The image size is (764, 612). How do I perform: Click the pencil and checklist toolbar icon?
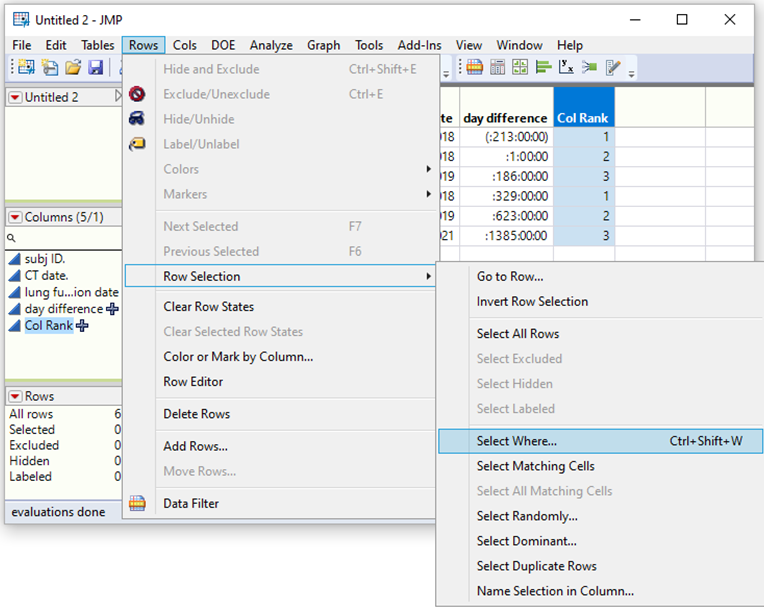pos(613,67)
